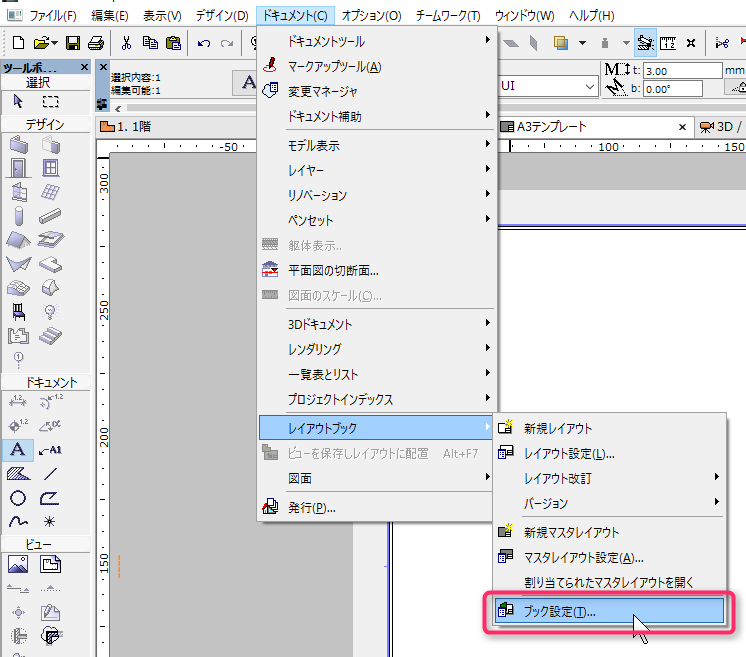Viewport: 746px width, 657px height.
Task: Click the Print icon in the toolbar
Action: click(x=96, y=43)
